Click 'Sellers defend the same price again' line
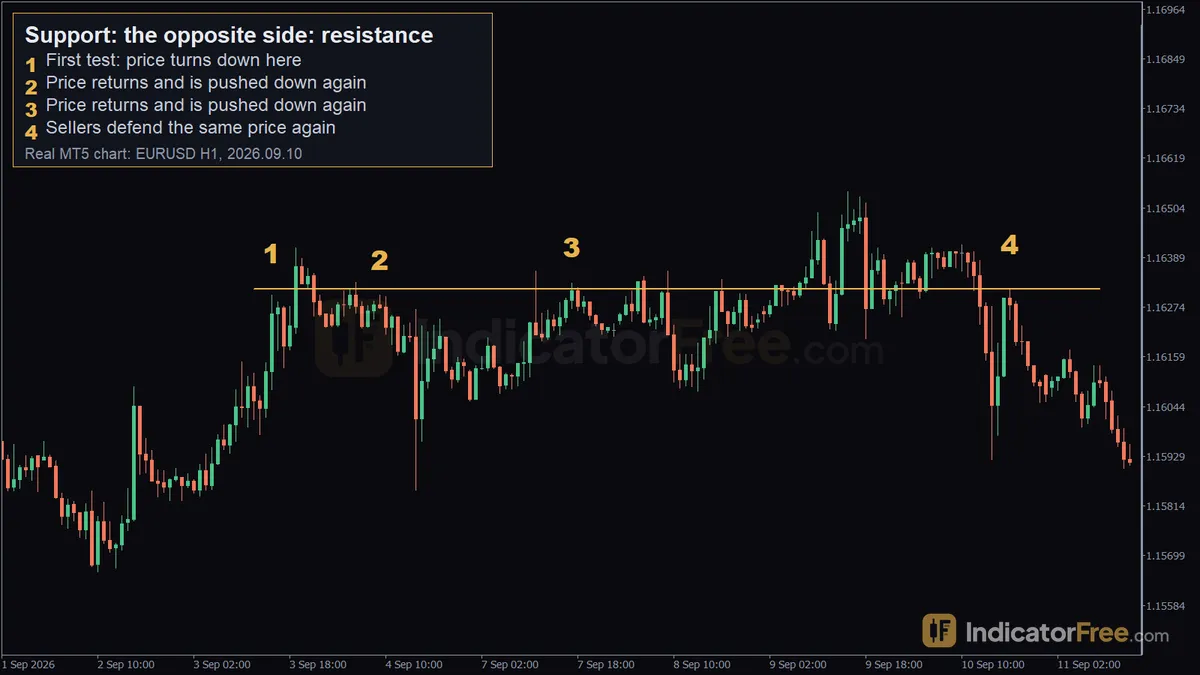 (x=191, y=128)
